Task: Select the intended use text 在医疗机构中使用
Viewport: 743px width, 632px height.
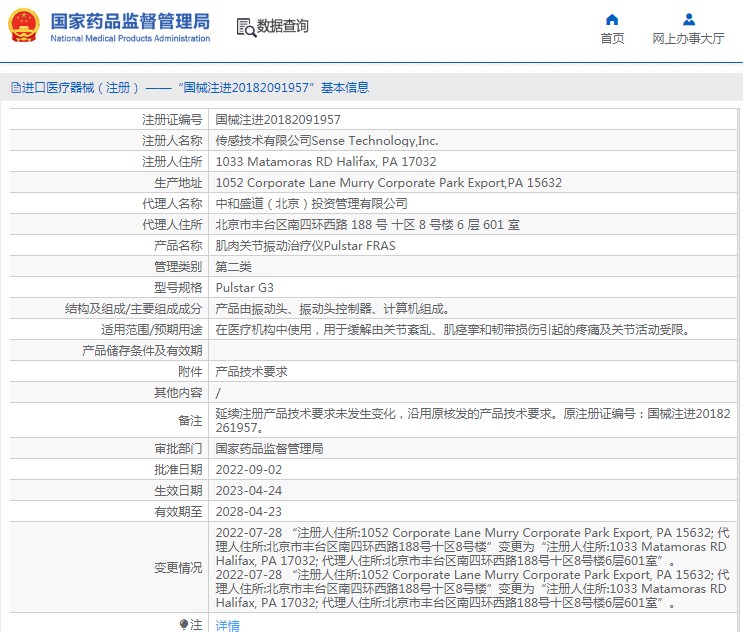Action: click(453, 330)
